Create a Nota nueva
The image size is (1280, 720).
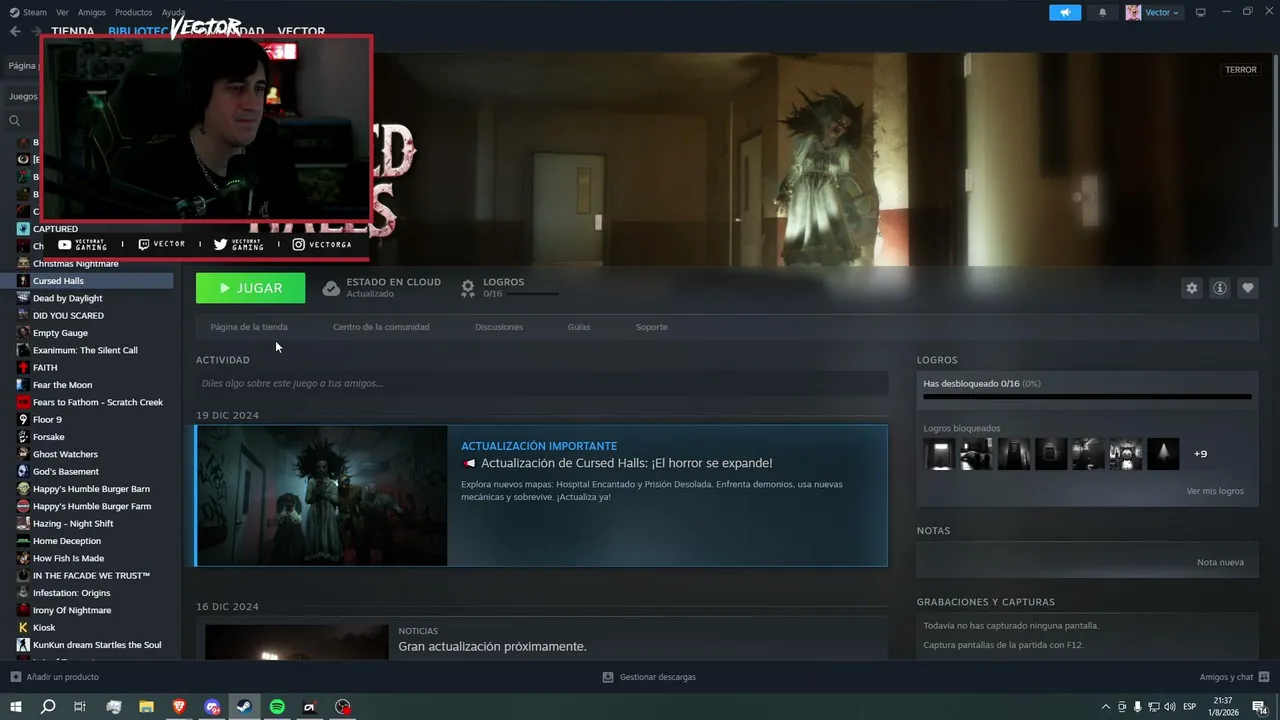click(x=1220, y=562)
